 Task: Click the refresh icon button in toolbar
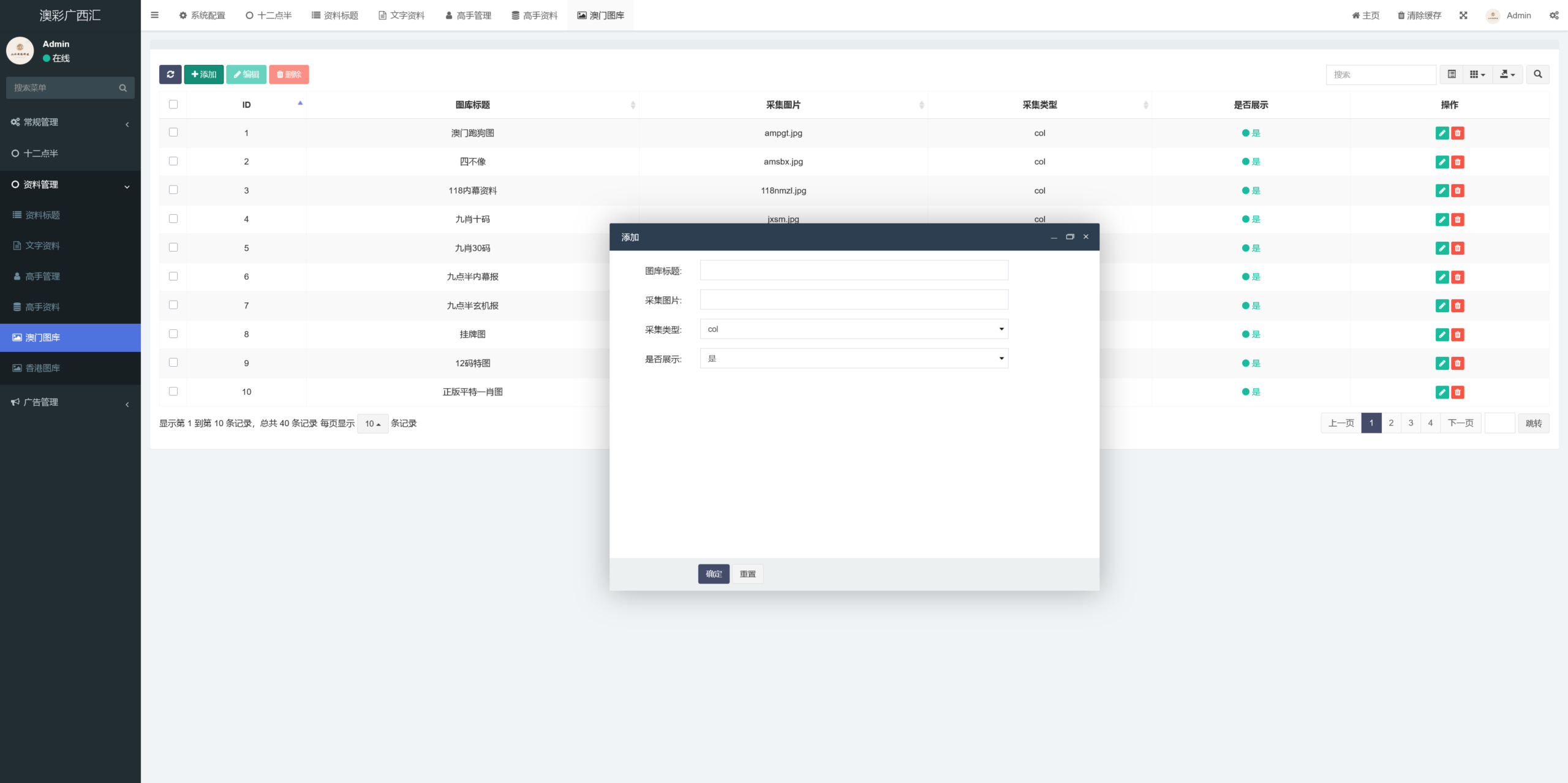tap(170, 74)
